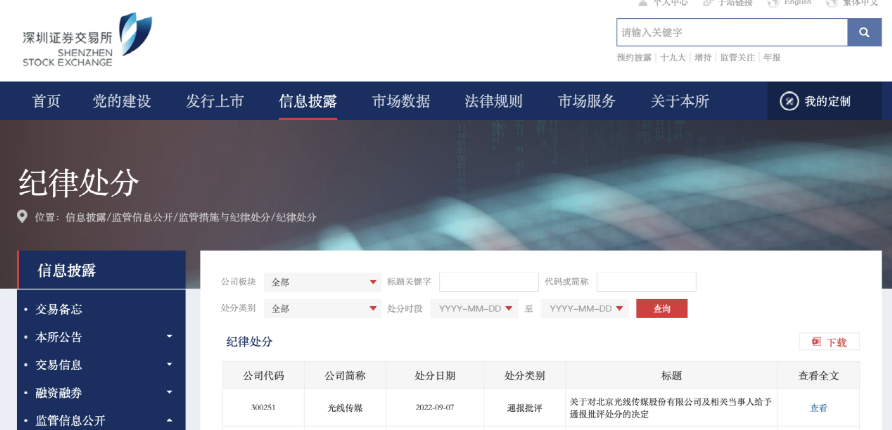This screenshot has width=892, height=430.
Task: Expand the 交易信息 sidebar arrow
Action: [169, 365]
